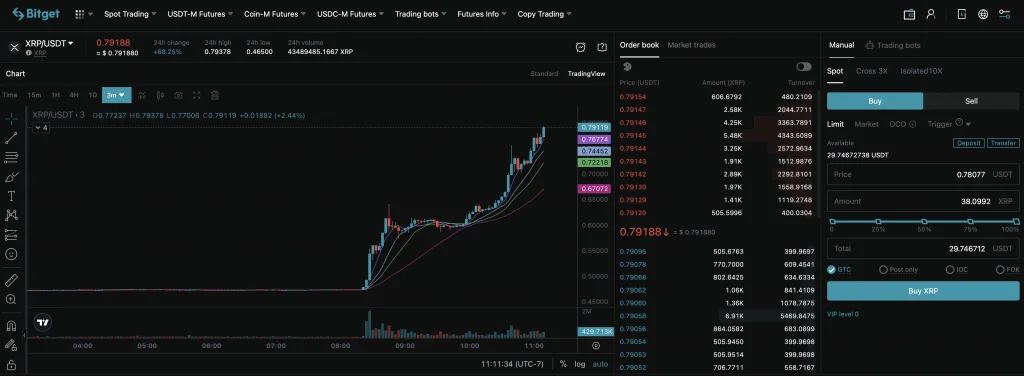Open the Copy Trading dropdown
The image size is (1024, 376).
click(x=544, y=14)
